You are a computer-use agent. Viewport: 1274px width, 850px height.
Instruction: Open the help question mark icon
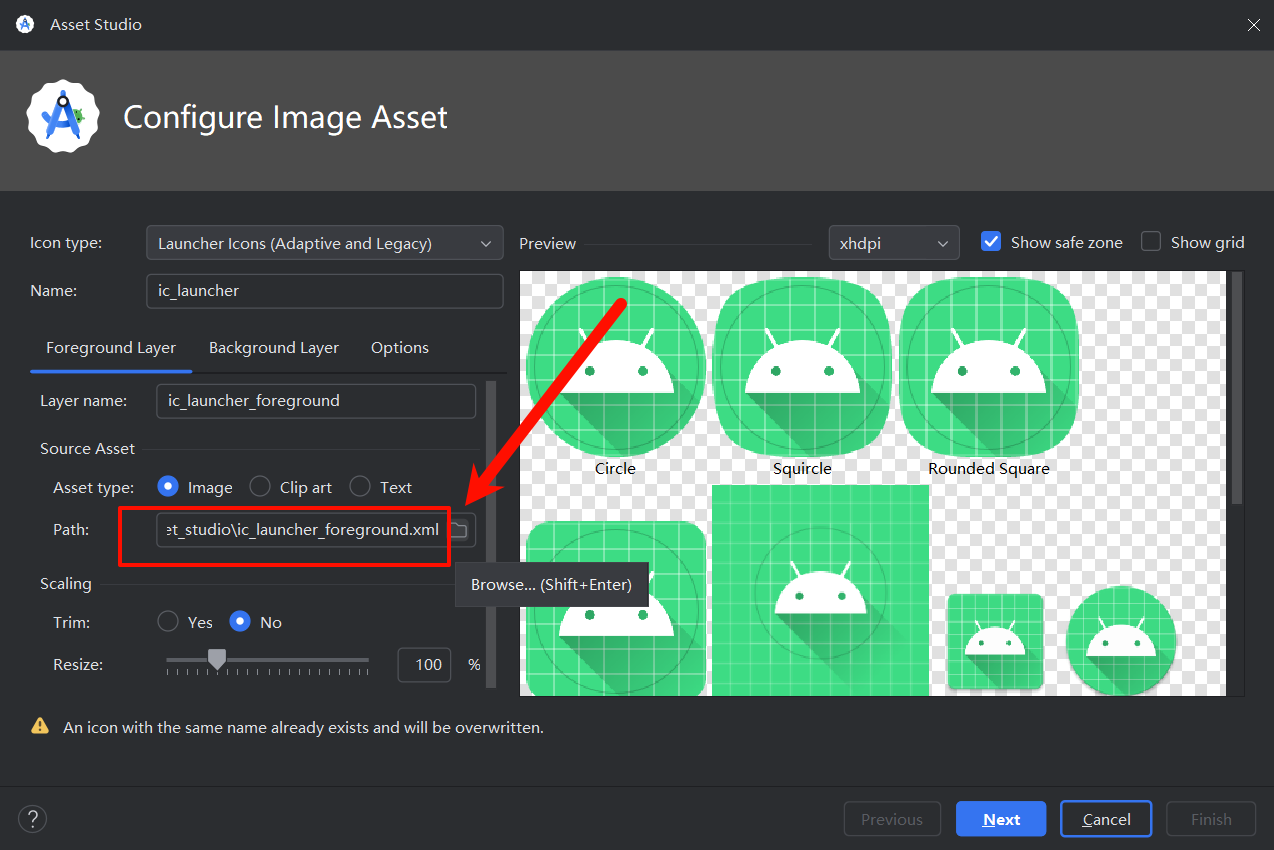[x=33, y=819]
